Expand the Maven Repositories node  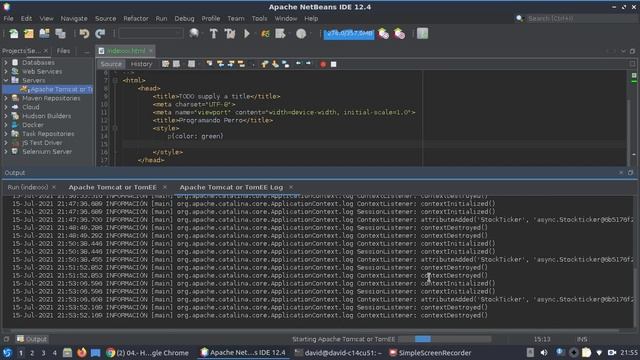click(6, 98)
